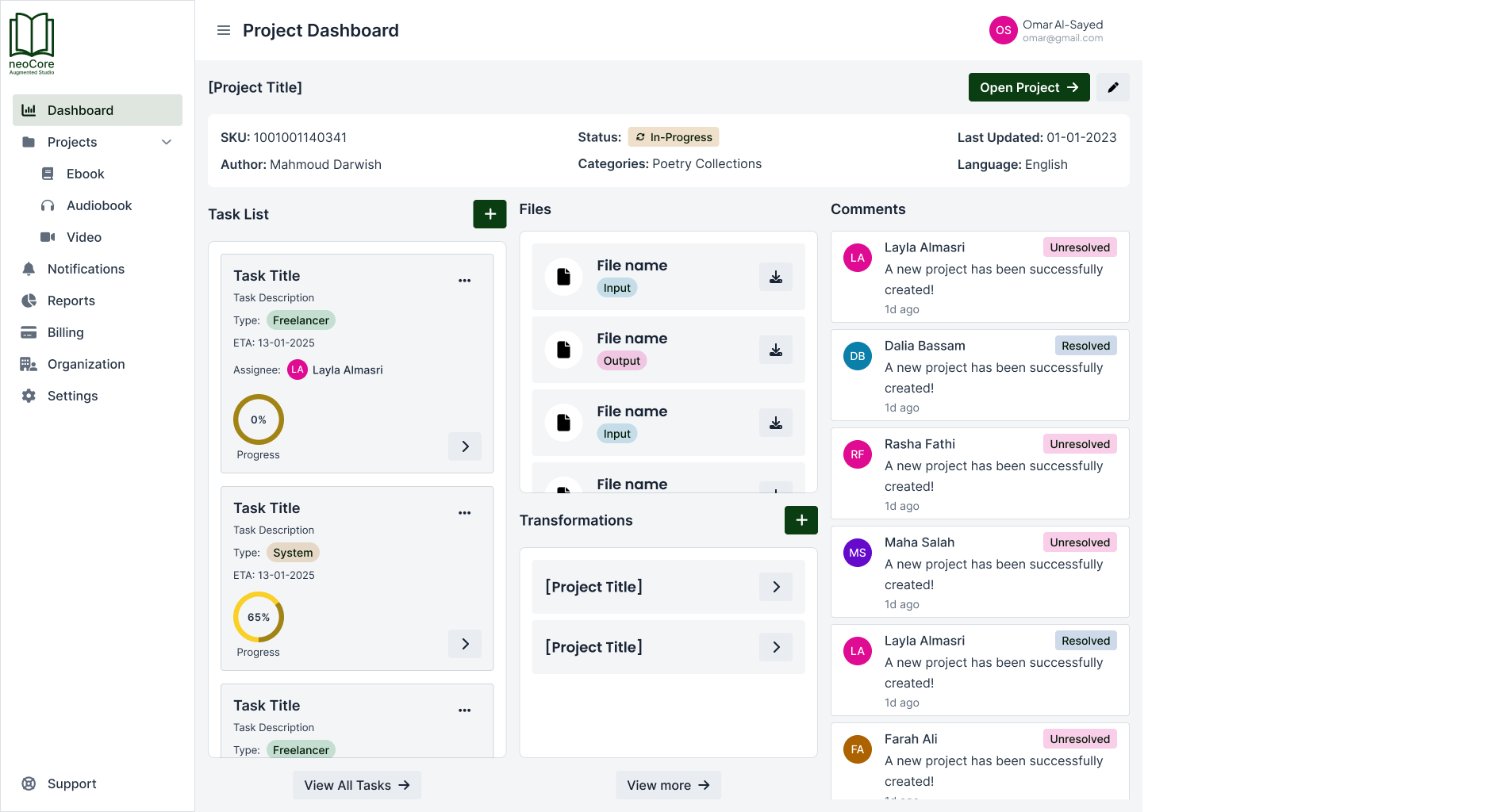
Task: Collapse the Projects sidebar section
Action: coord(167,142)
